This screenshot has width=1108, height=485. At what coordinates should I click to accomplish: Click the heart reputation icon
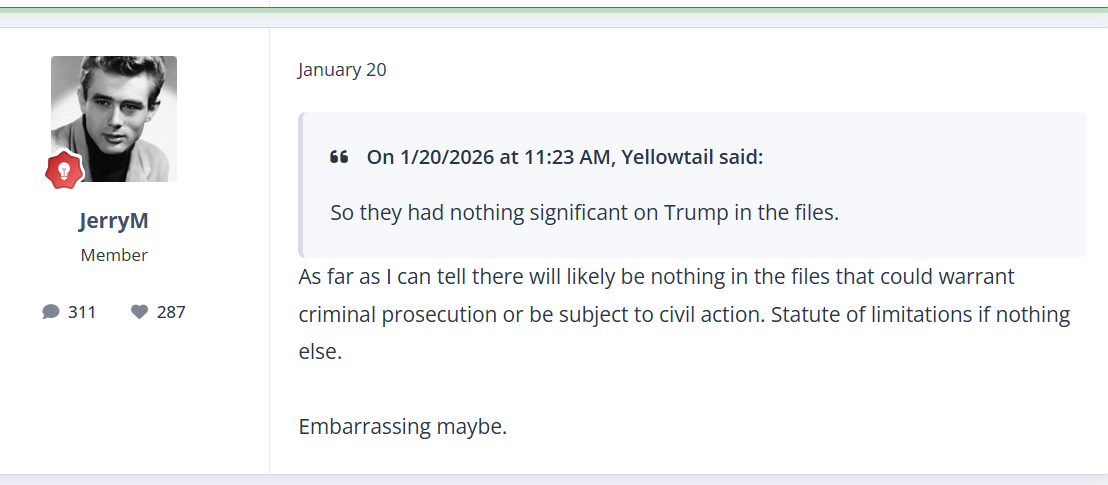[139, 312]
